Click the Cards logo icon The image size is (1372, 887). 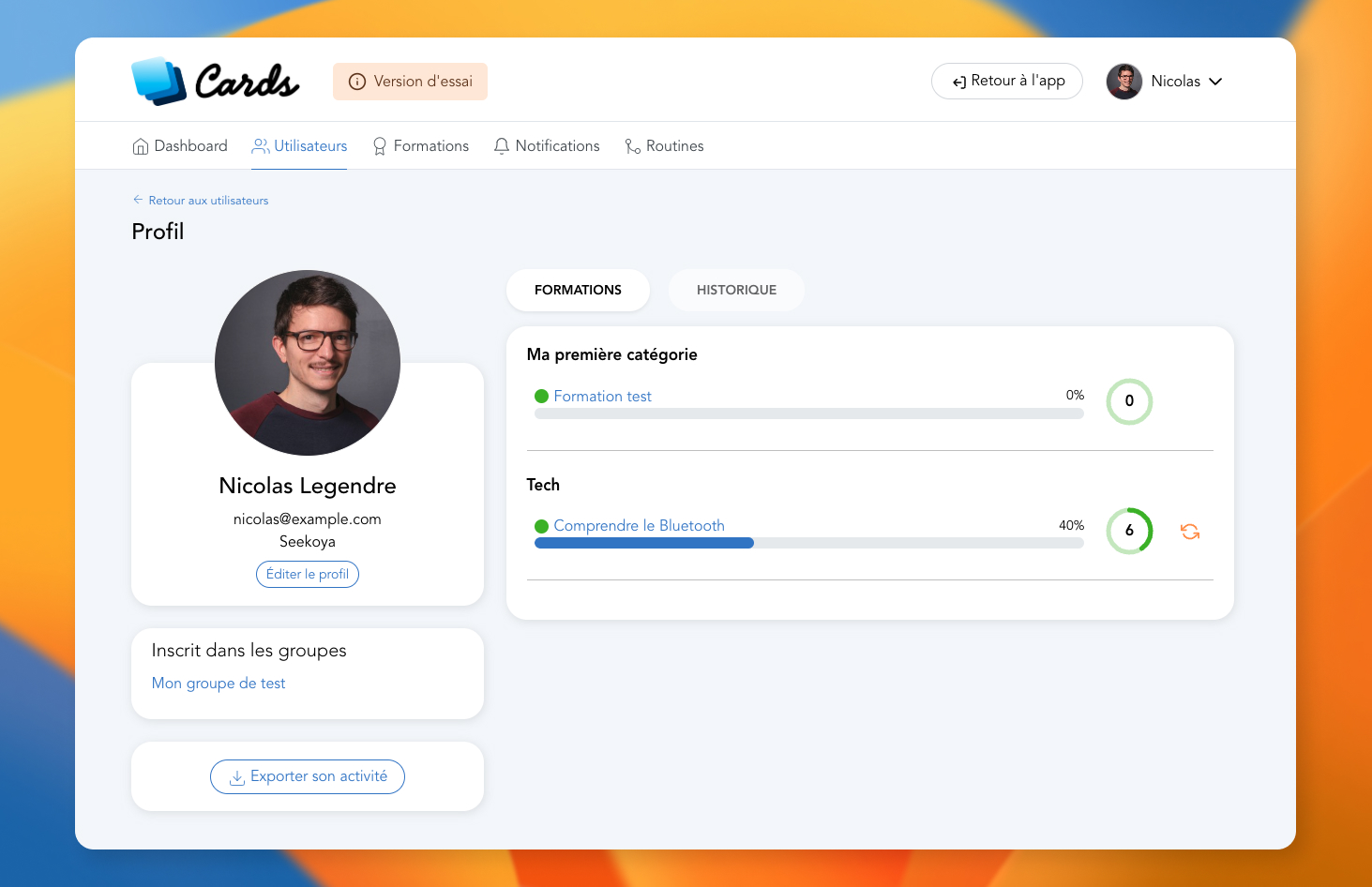point(158,81)
